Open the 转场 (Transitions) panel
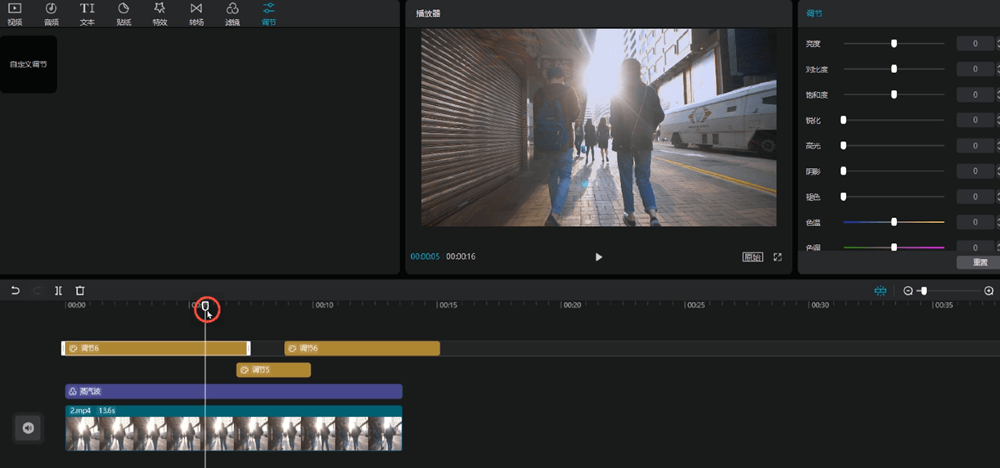This screenshot has height=468, width=1000. (196, 13)
